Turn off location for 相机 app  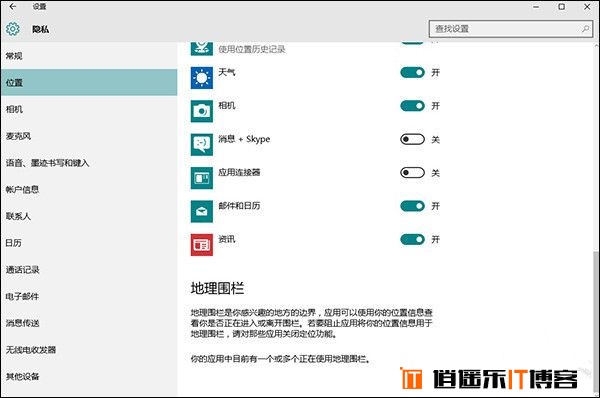coord(412,106)
